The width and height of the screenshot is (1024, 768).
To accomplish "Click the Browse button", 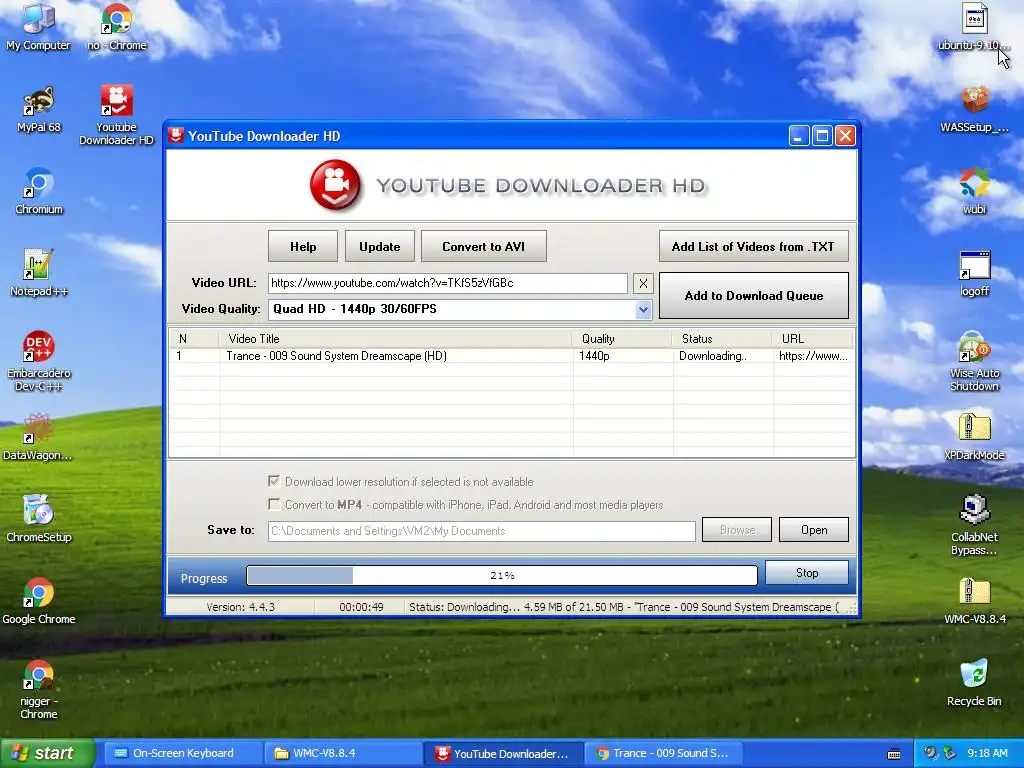I will 737,530.
